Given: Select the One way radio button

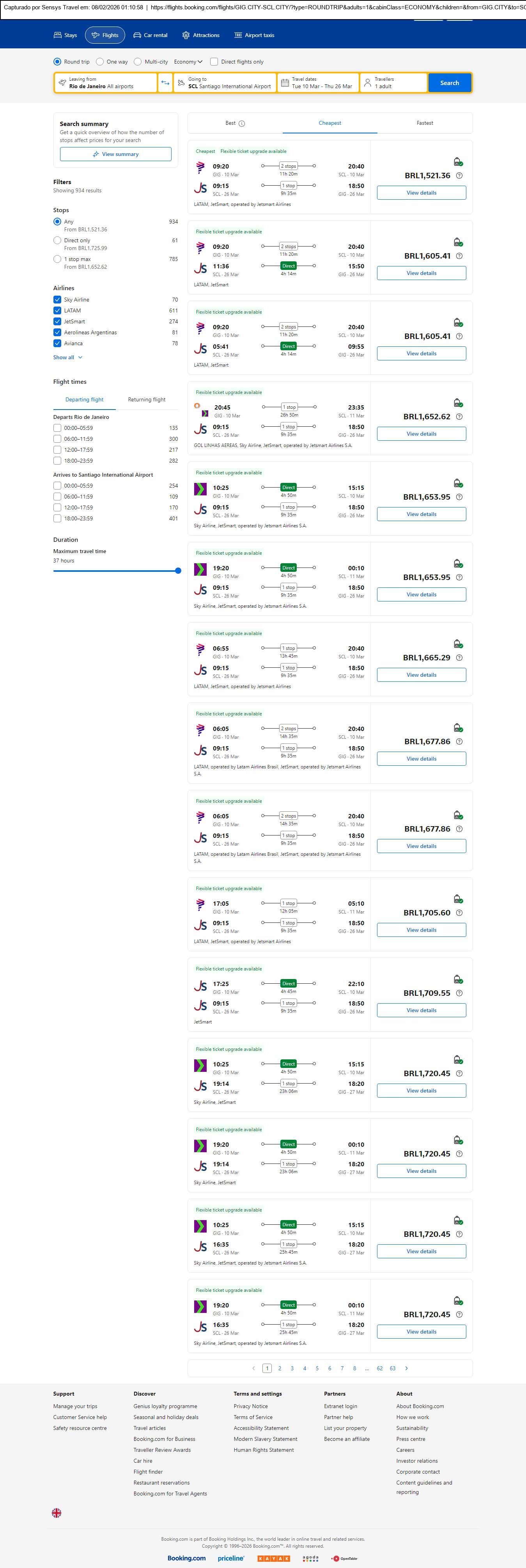Looking at the screenshot, I should coord(101,62).
